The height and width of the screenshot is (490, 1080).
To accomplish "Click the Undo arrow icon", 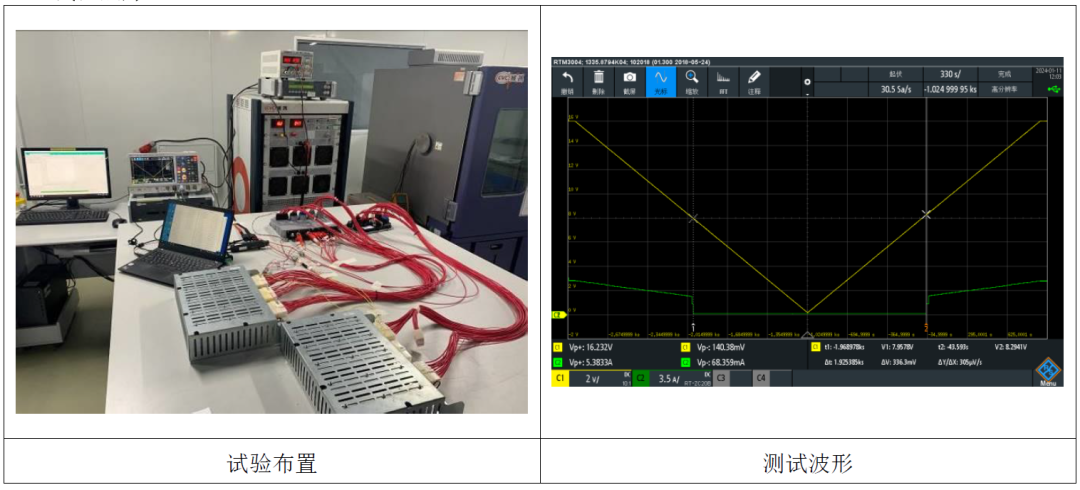I will [x=567, y=81].
